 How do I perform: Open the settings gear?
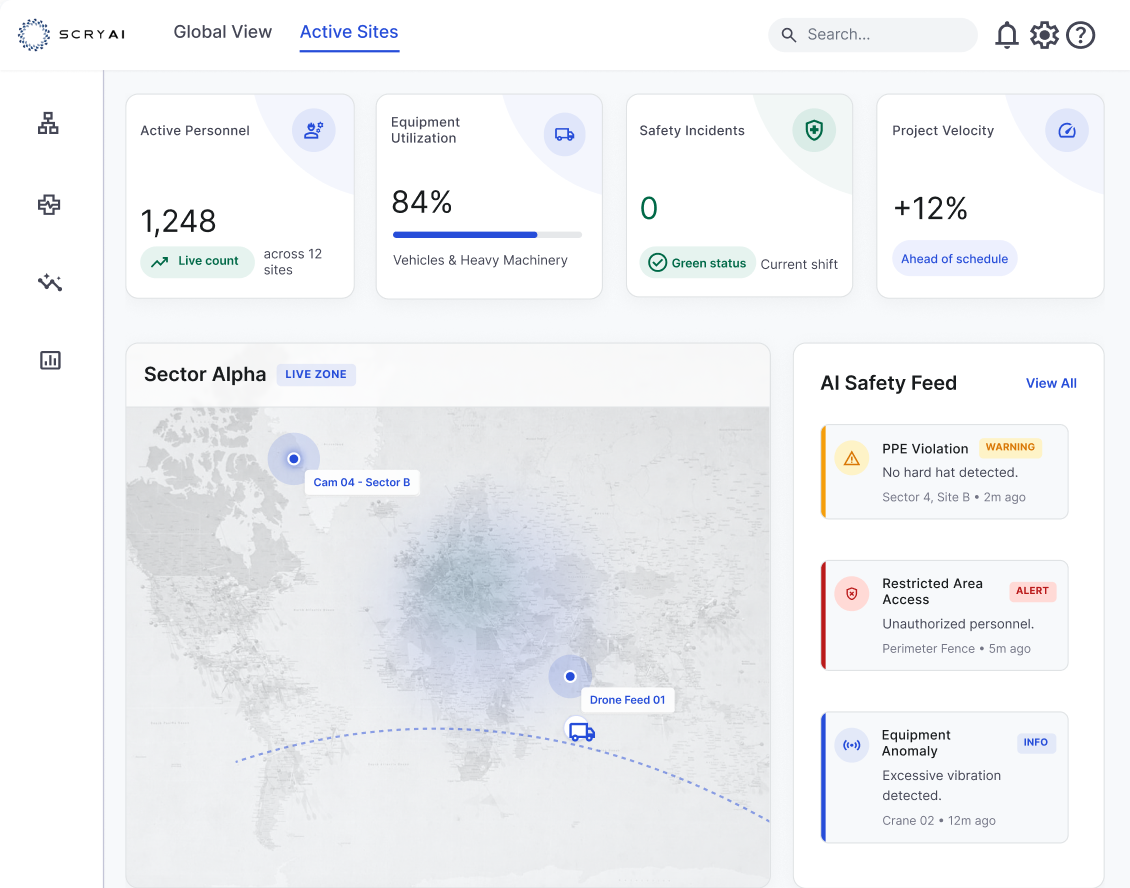1044,35
